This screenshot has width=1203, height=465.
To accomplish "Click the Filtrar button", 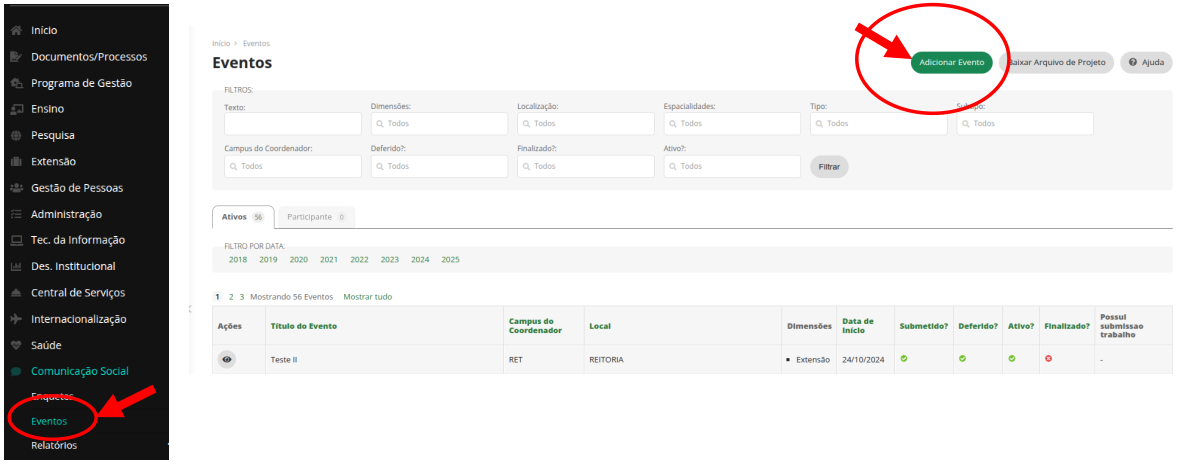I will 829,166.
